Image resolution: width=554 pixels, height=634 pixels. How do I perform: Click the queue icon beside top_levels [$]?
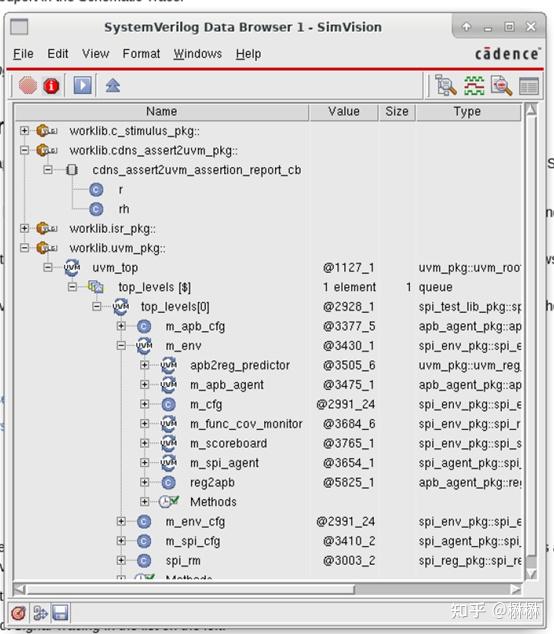[x=96, y=287]
